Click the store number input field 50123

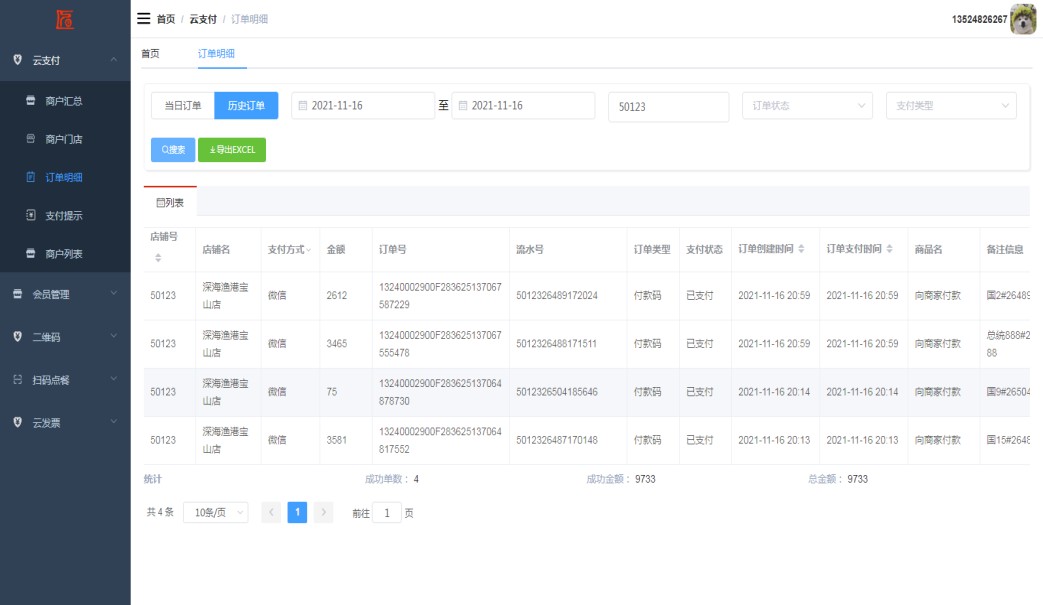pyautogui.click(x=668, y=107)
